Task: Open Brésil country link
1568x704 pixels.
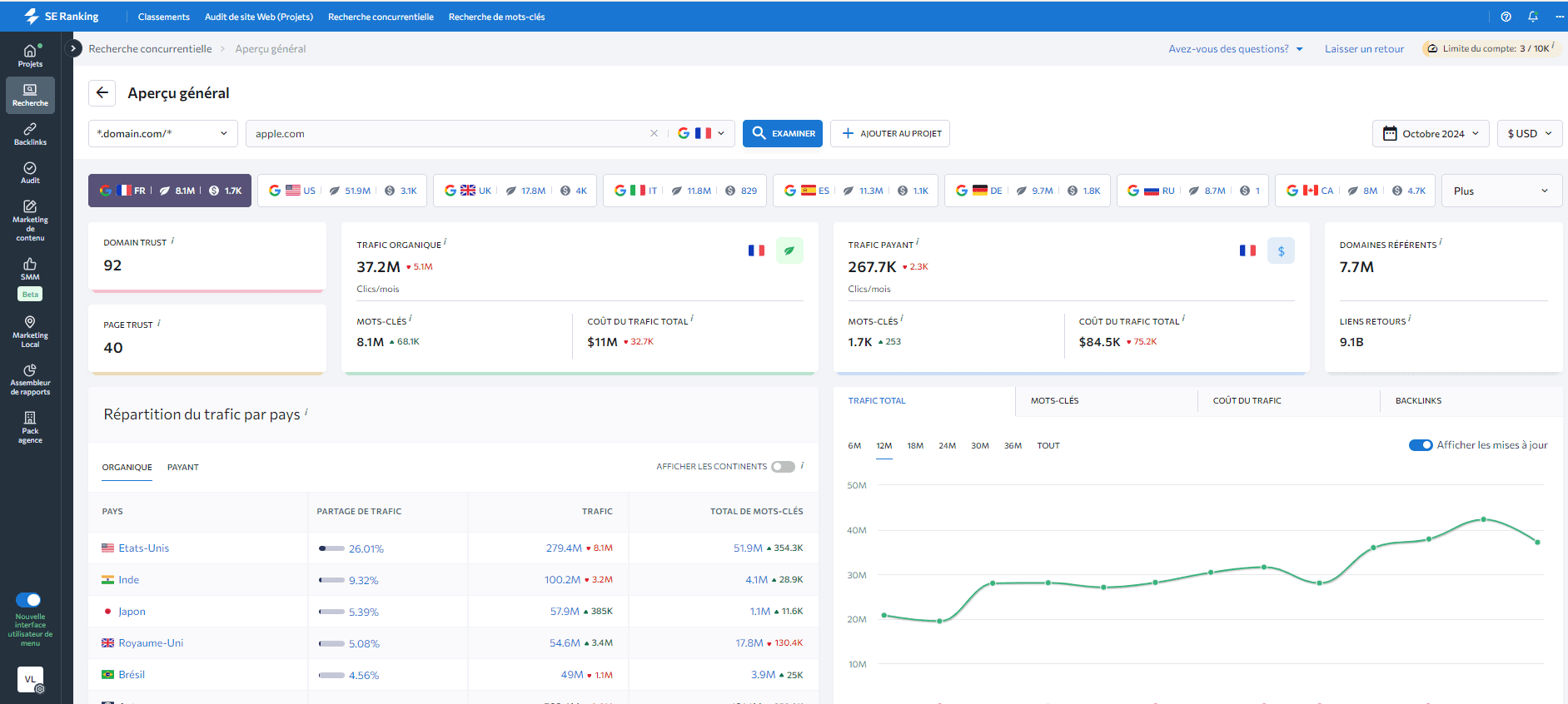Action: coord(132,675)
